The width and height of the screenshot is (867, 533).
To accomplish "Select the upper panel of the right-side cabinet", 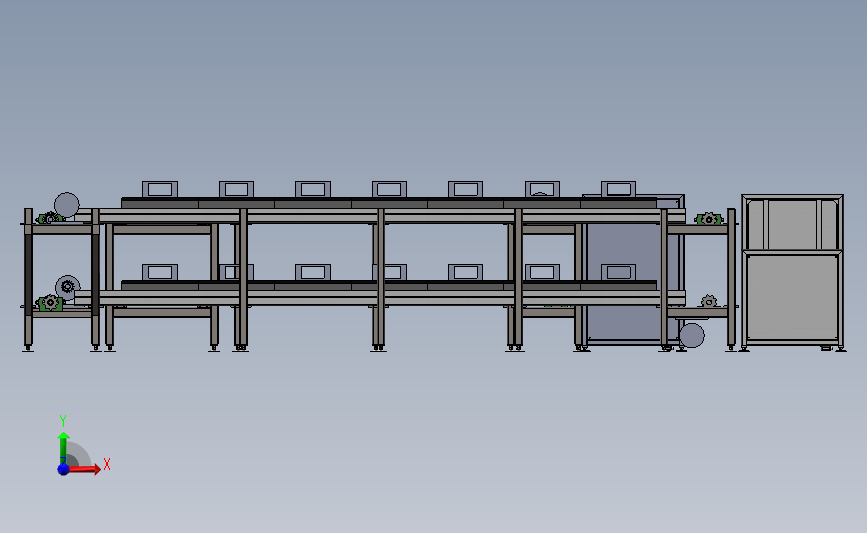I will tap(792, 224).
